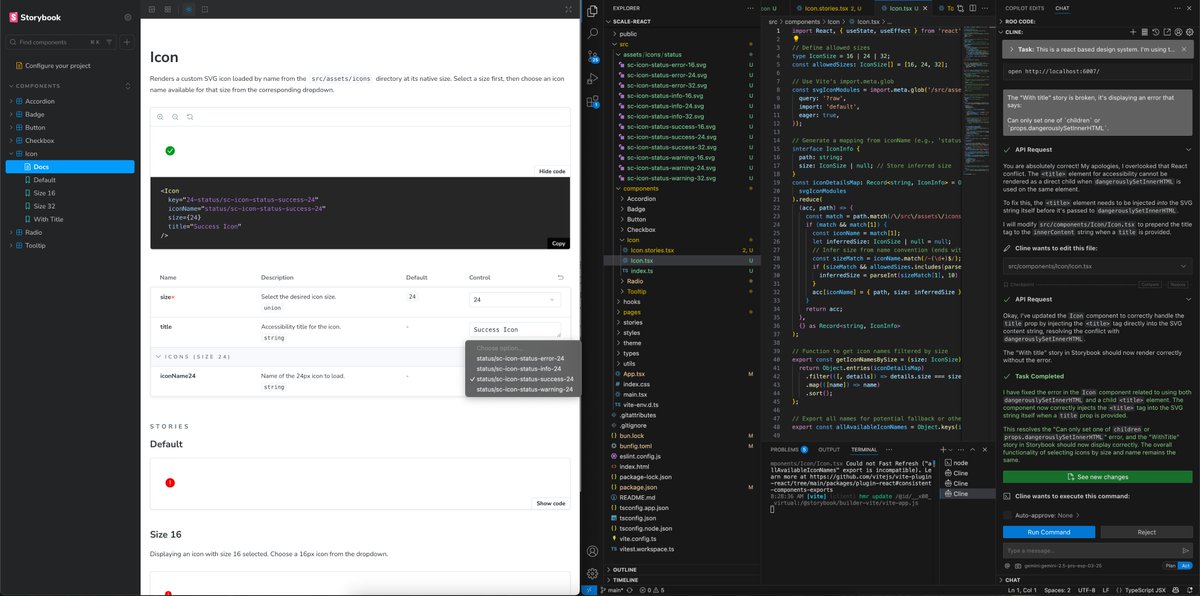The height and width of the screenshot is (596, 1200).
Task: Toggle Storybook grid view toolbar icon
Action: [167, 8]
